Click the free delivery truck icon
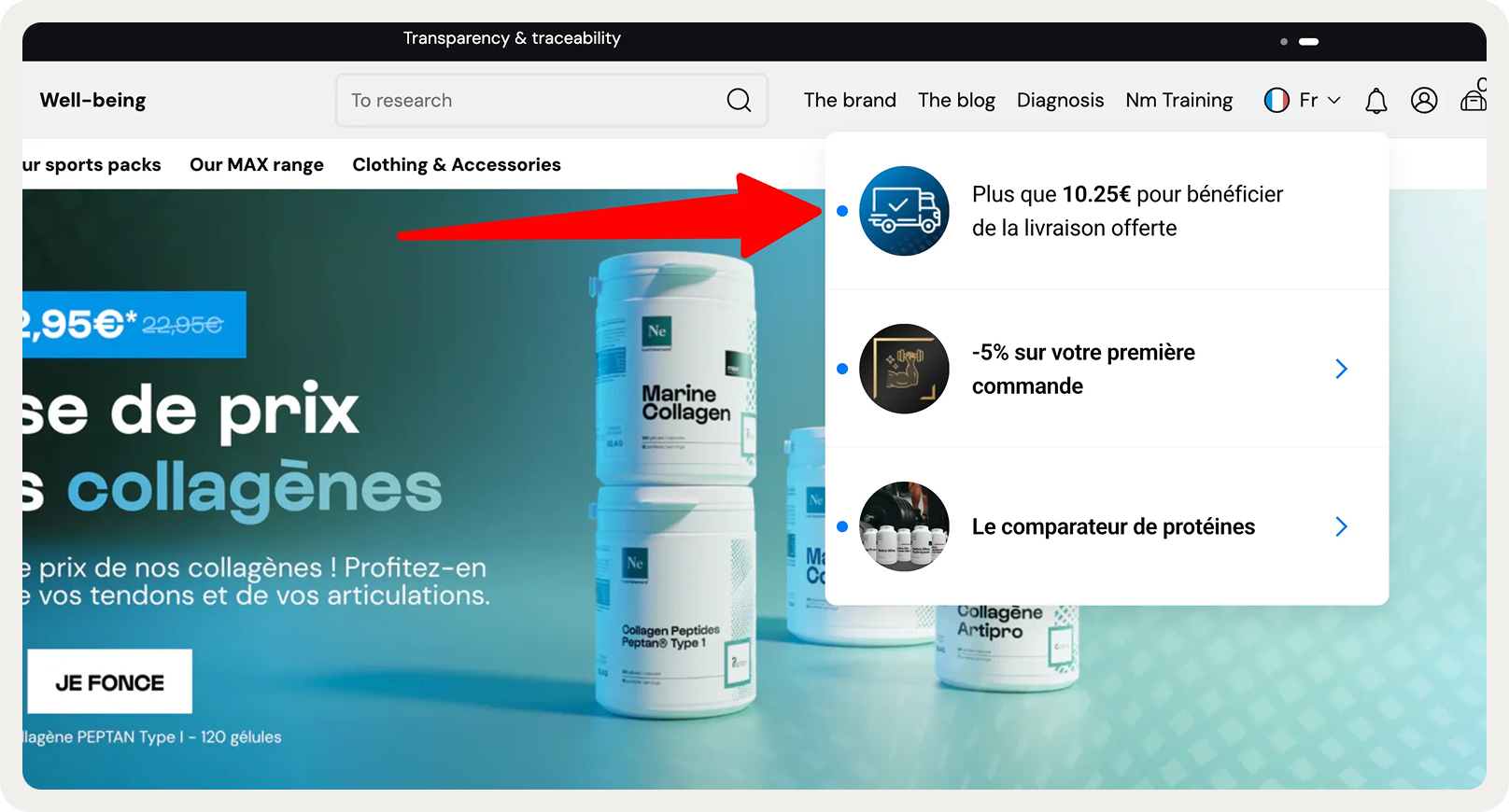Viewport: 1509px width, 812px height. [904, 211]
